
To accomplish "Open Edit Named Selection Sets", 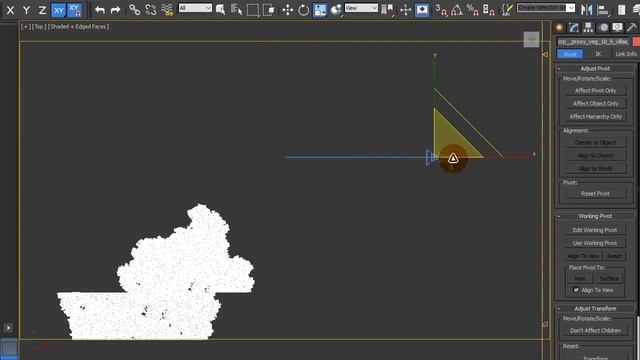I will (507, 10).
